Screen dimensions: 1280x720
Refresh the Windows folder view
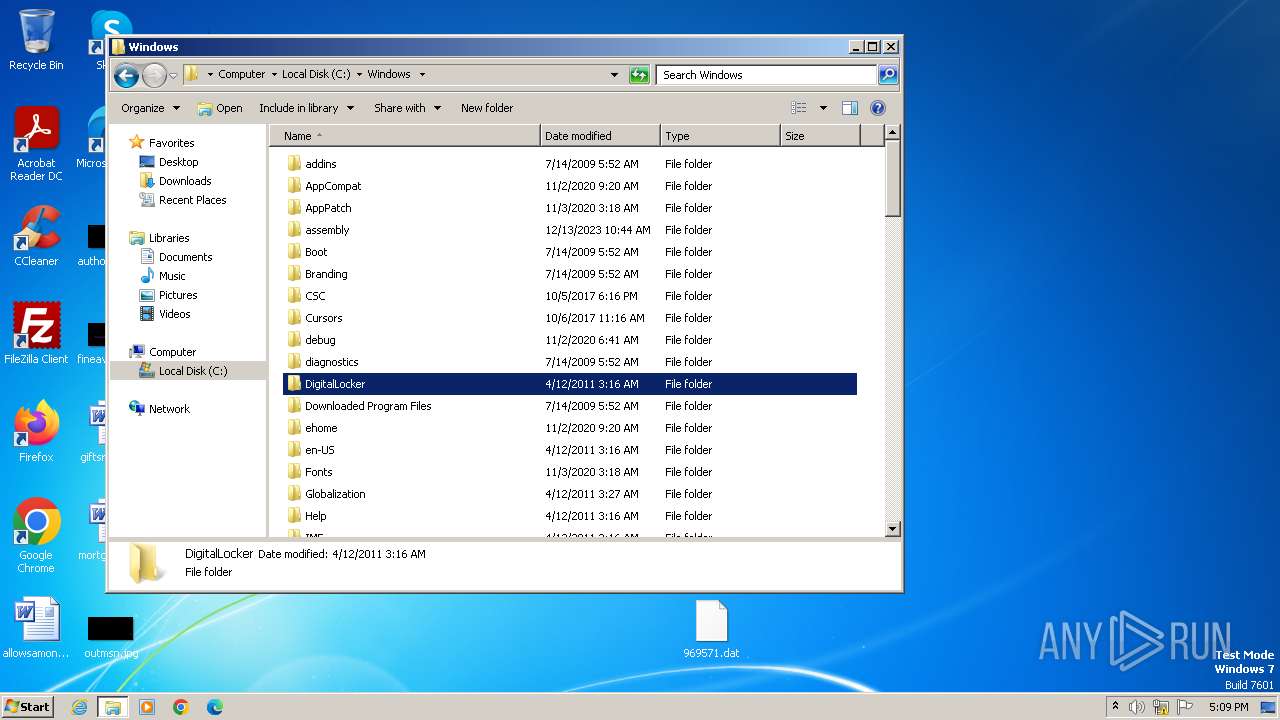[639, 75]
